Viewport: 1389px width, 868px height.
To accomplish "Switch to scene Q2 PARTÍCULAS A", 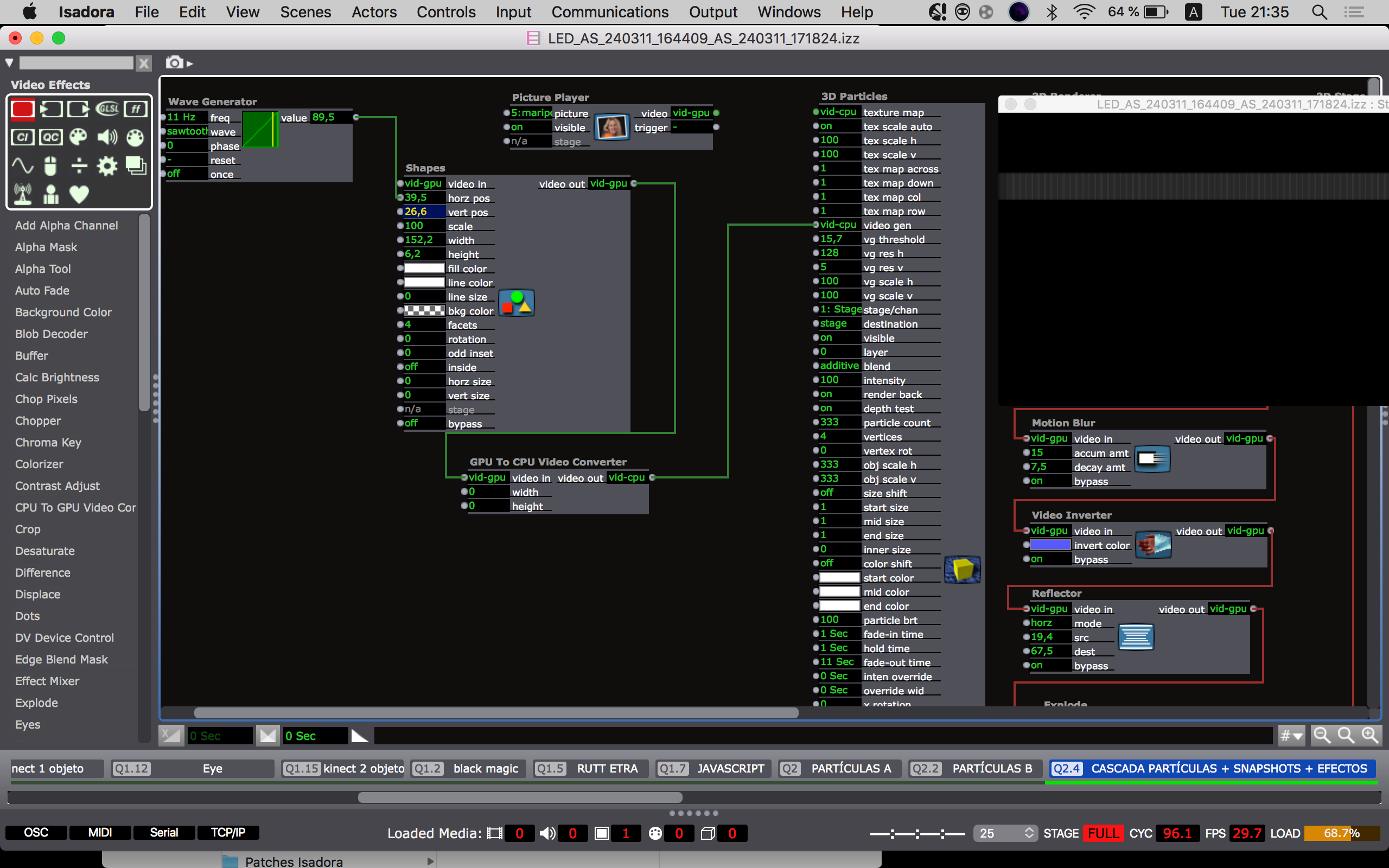I will 840,768.
